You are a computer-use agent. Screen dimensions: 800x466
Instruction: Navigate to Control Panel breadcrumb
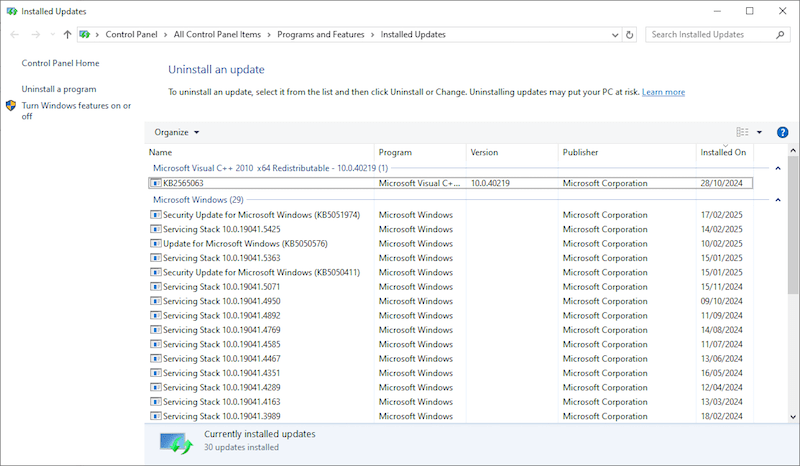click(131, 35)
